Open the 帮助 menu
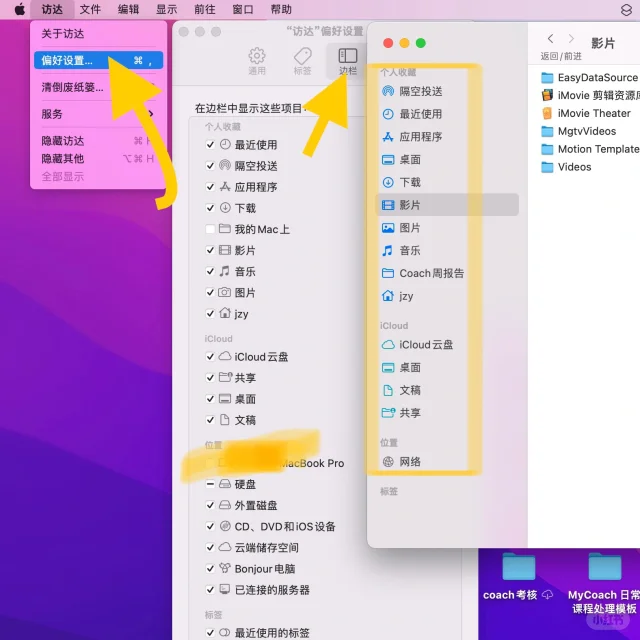 point(281,9)
